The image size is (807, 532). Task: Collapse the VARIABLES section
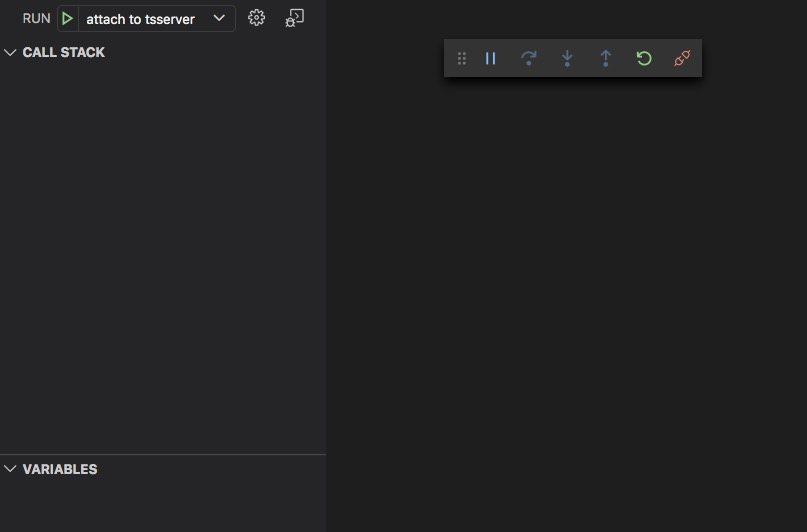10,469
